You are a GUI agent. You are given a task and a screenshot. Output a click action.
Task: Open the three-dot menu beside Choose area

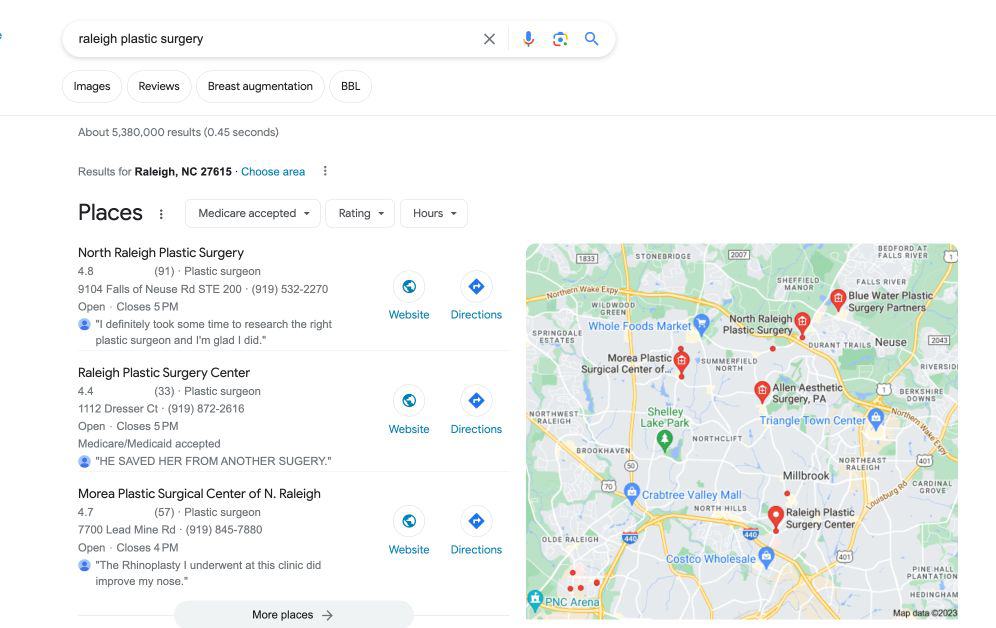[325, 171]
